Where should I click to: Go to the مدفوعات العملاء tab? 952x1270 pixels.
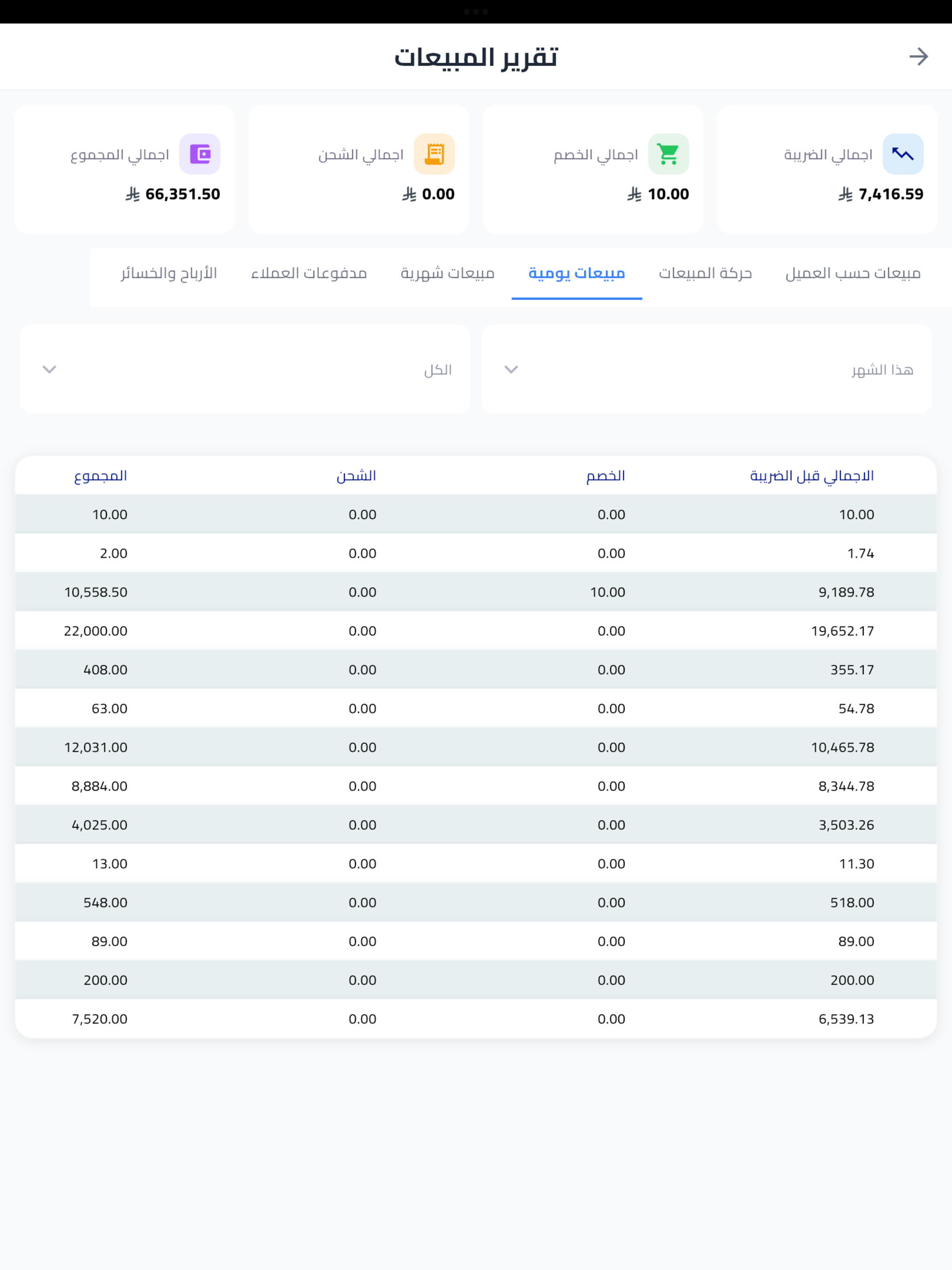click(x=309, y=273)
